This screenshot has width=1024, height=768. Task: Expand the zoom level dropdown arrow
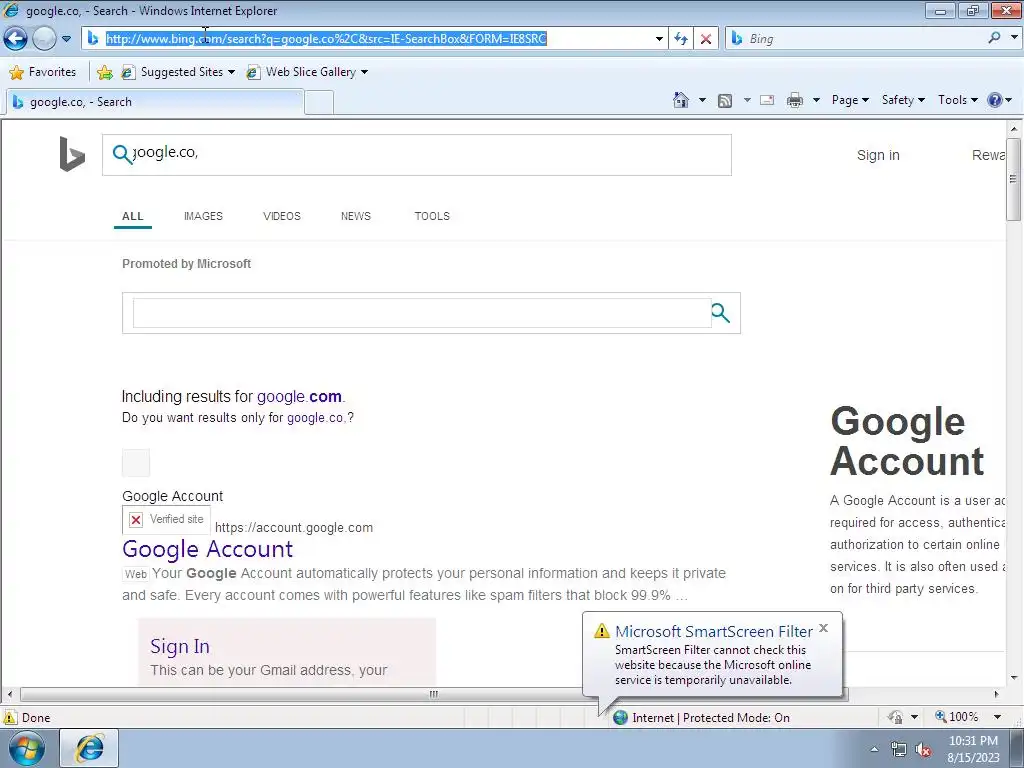997,717
